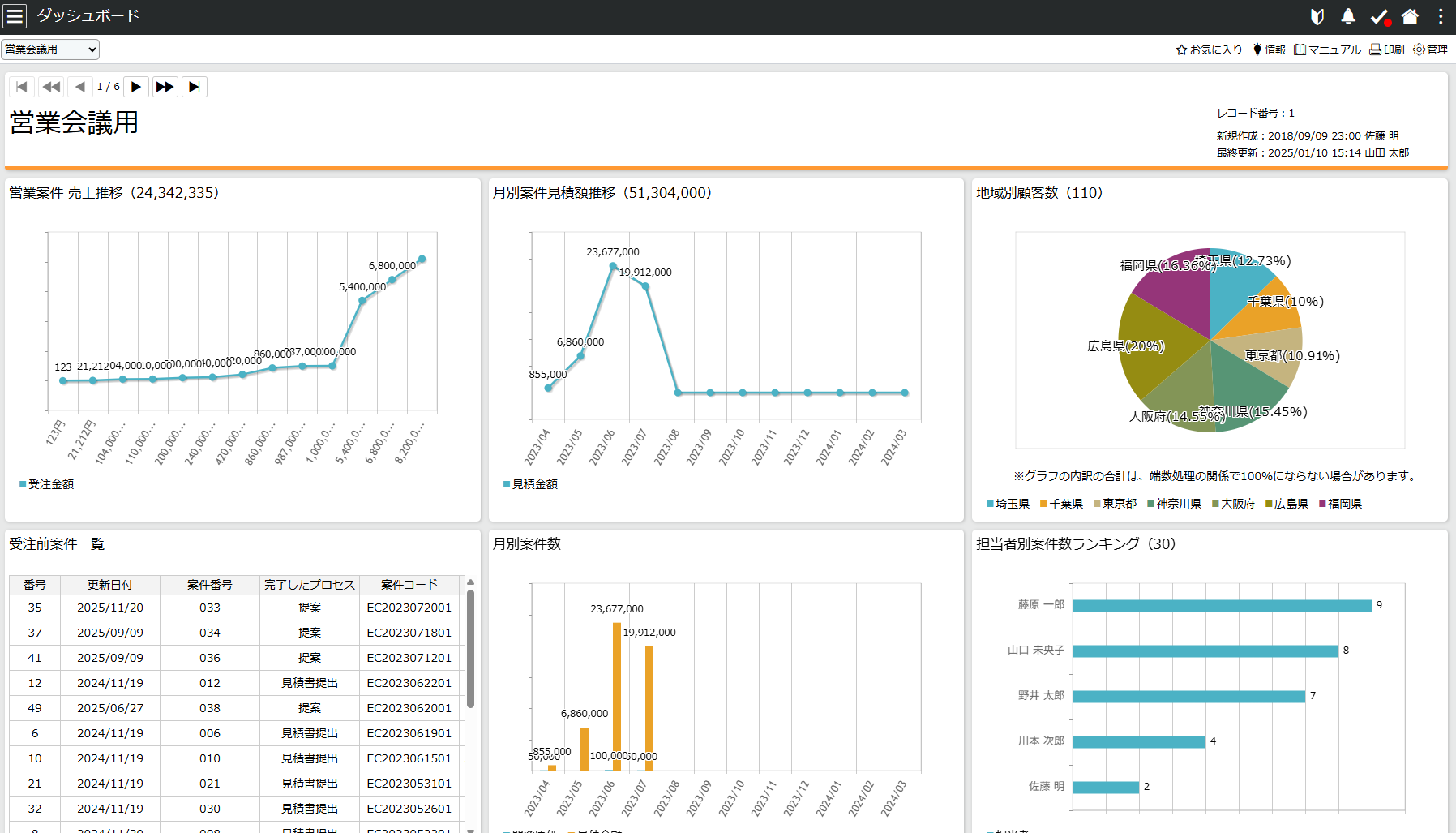Open 管理 with the gear icon
Screen dimensions: 1456x833
[1430, 49]
